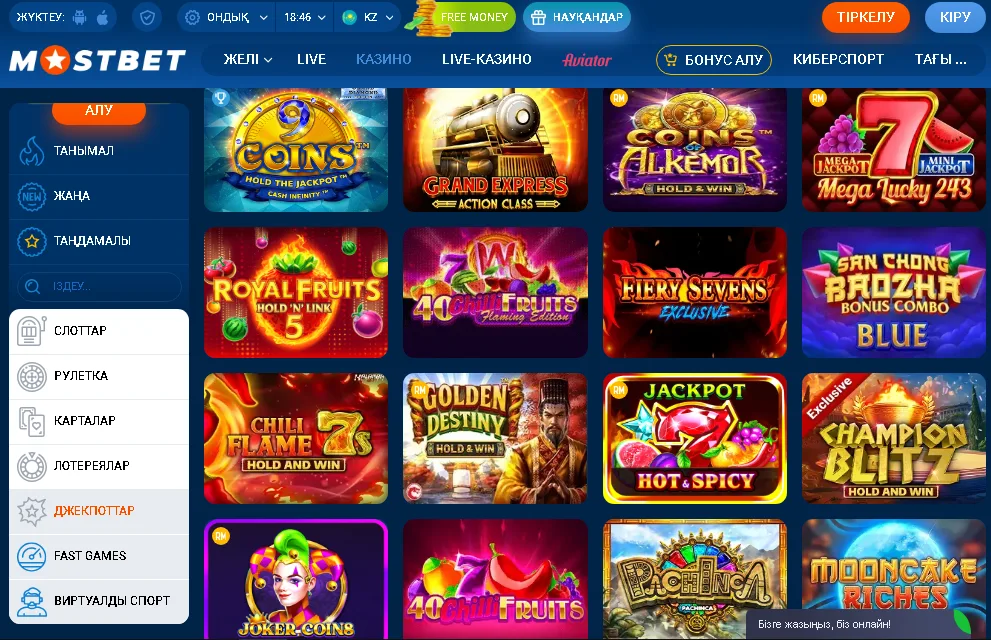The width and height of the screenshot is (991, 640).
Task: Click the orange Тіркелу register button
Action: coord(866,17)
